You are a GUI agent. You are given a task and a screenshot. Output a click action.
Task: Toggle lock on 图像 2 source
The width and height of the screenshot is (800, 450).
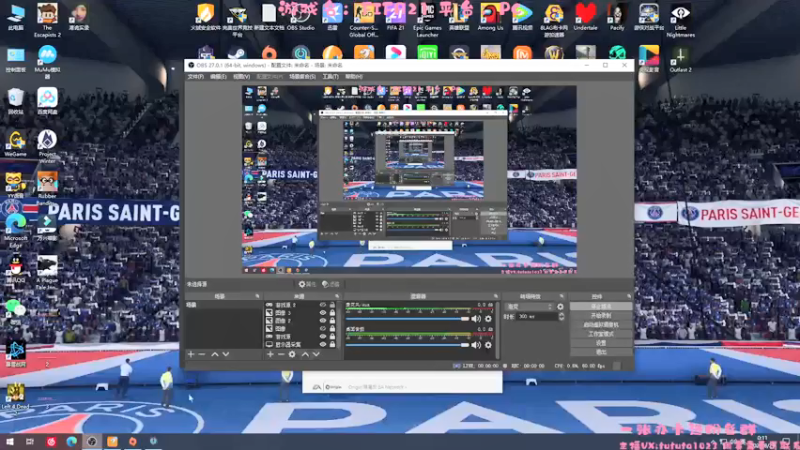pos(333,320)
